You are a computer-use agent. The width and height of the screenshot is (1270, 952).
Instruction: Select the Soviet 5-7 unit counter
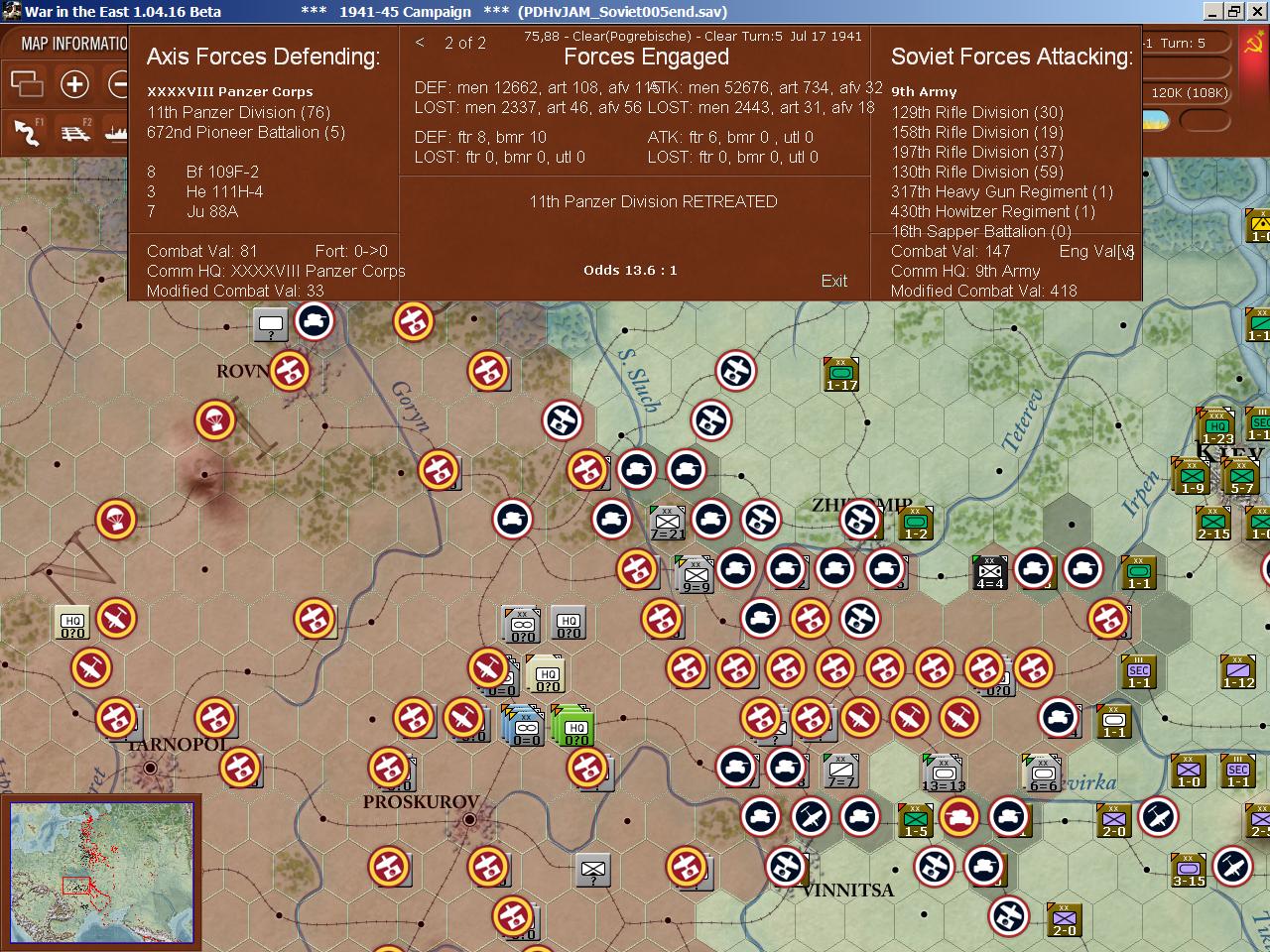click(1241, 476)
